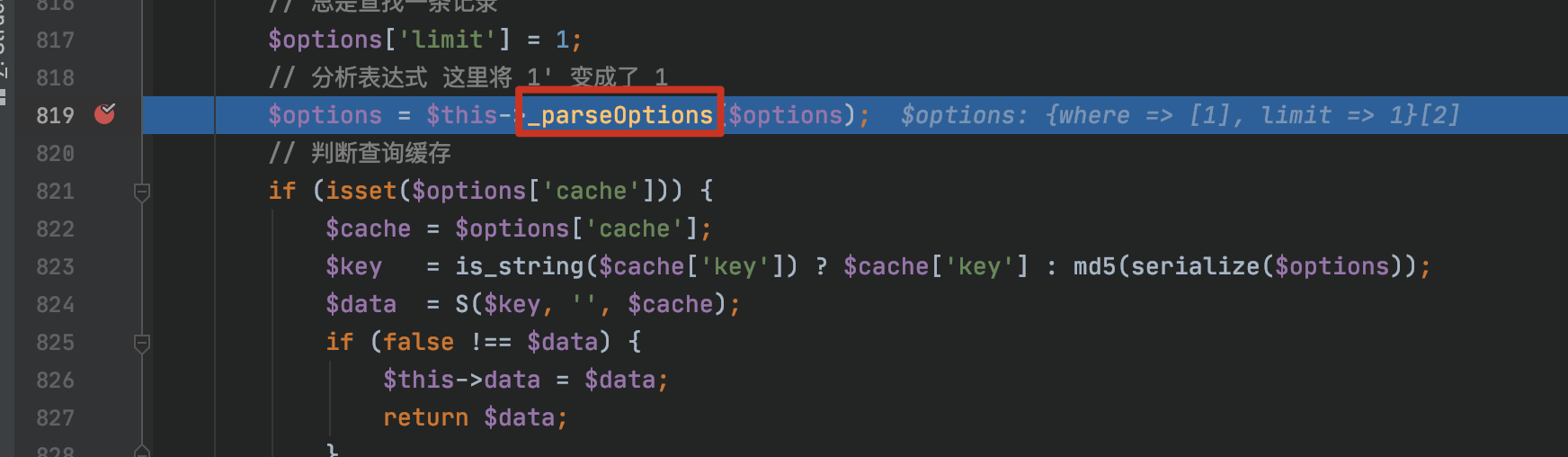This screenshot has height=457, width=1568.
Task: Click the S function call on line 824
Action: pos(462,304)
